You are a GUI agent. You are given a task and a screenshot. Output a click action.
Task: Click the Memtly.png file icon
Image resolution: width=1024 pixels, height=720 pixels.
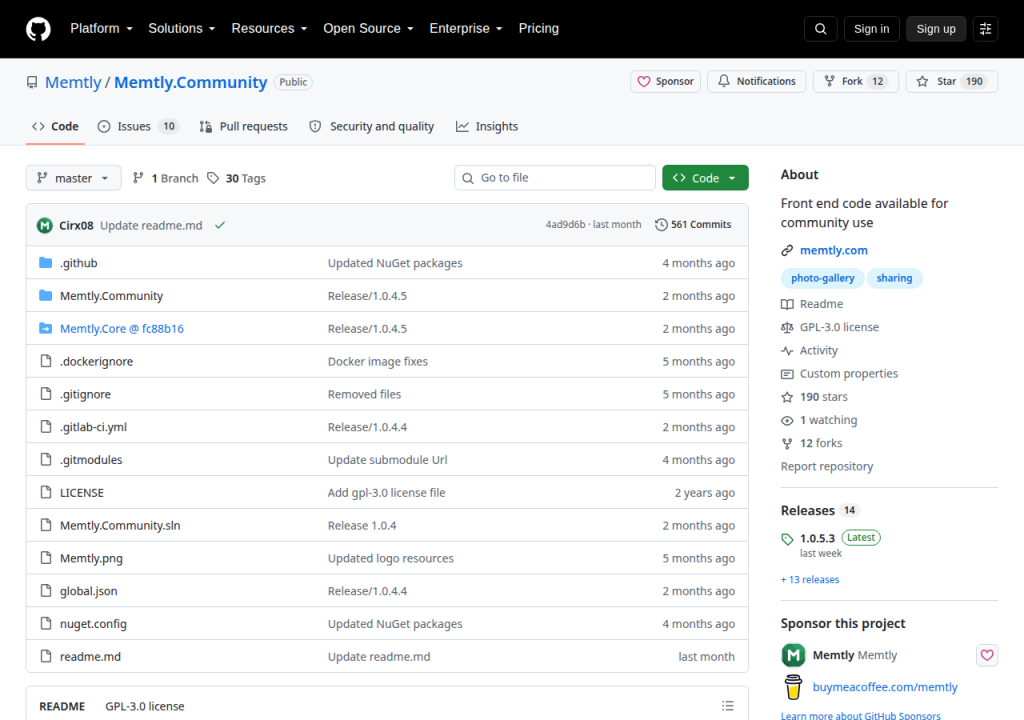[x=45, y=557]
